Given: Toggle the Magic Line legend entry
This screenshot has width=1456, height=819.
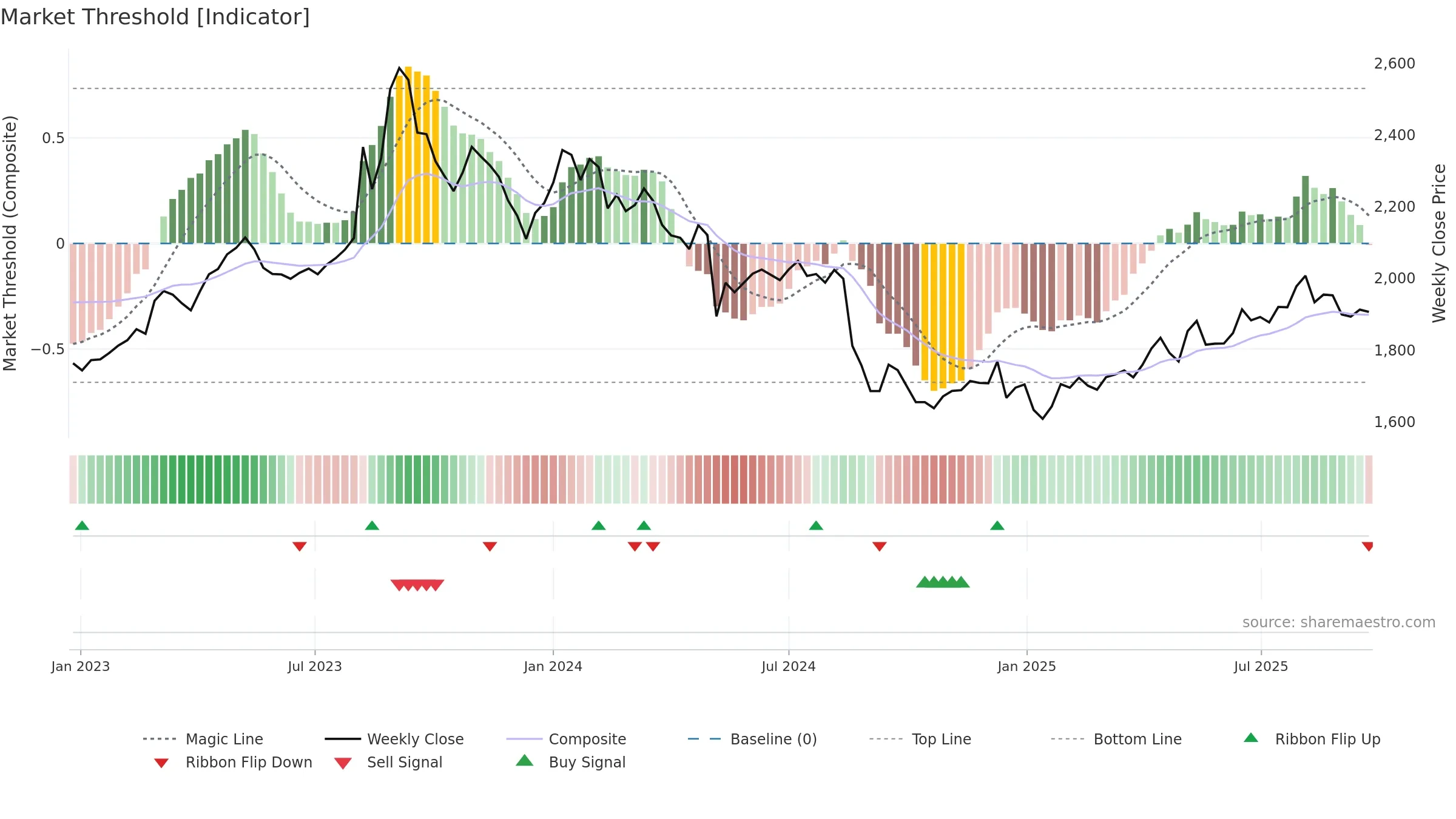Looking at the screenshot, I should point(203,739).
